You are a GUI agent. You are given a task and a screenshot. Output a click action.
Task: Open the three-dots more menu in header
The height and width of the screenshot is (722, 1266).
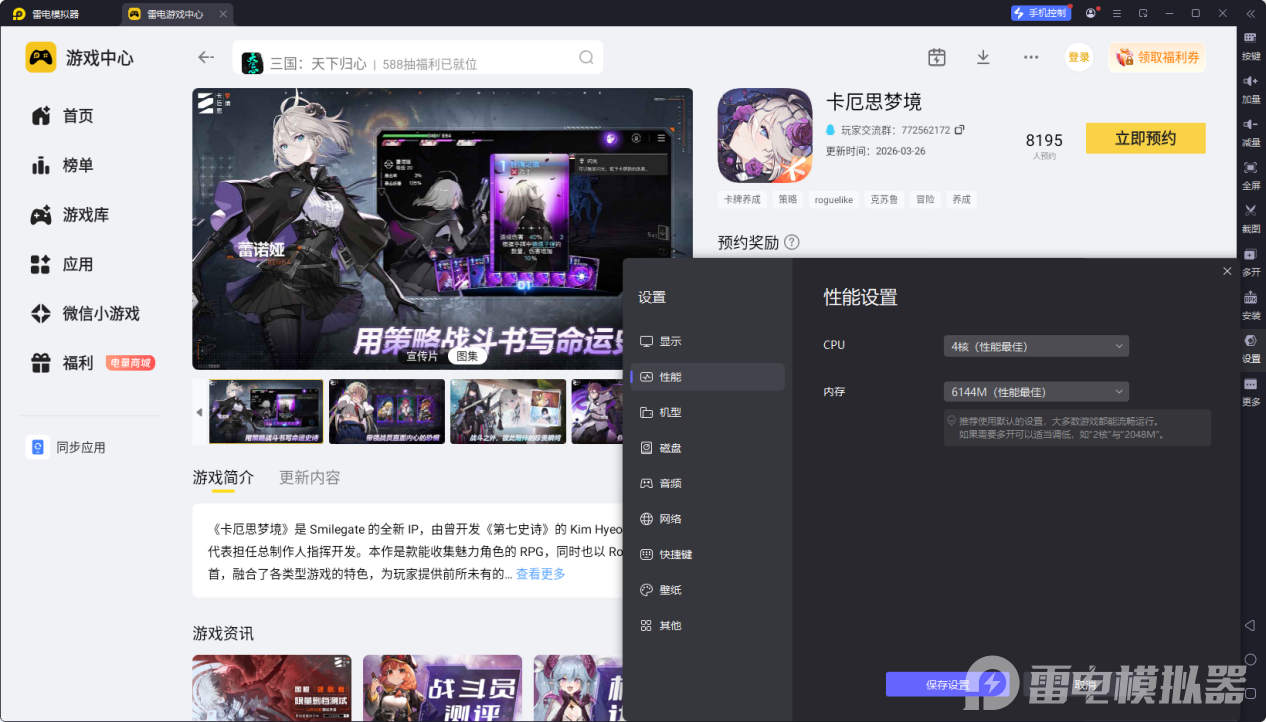click(1031, 57)
